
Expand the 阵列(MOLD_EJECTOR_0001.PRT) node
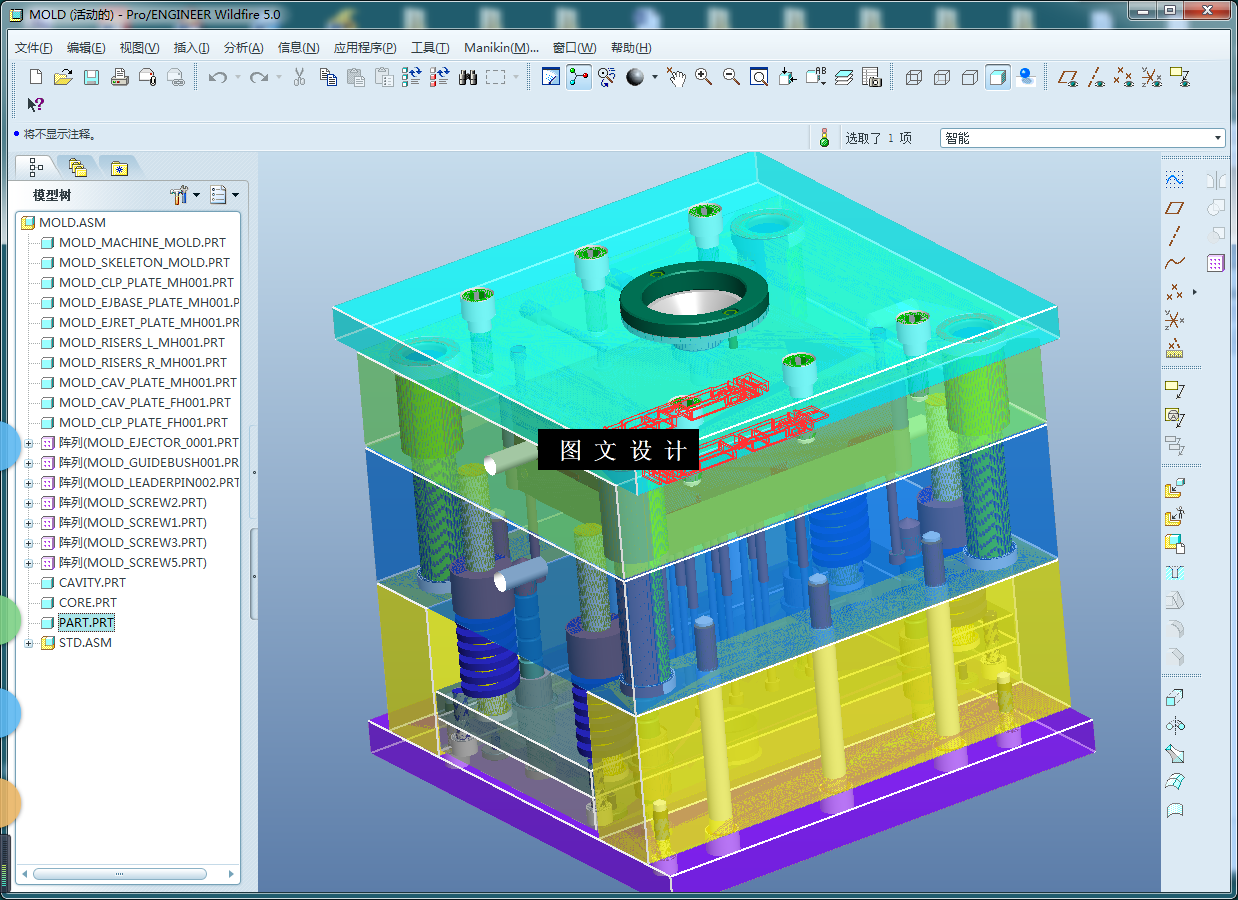(29, 443)
